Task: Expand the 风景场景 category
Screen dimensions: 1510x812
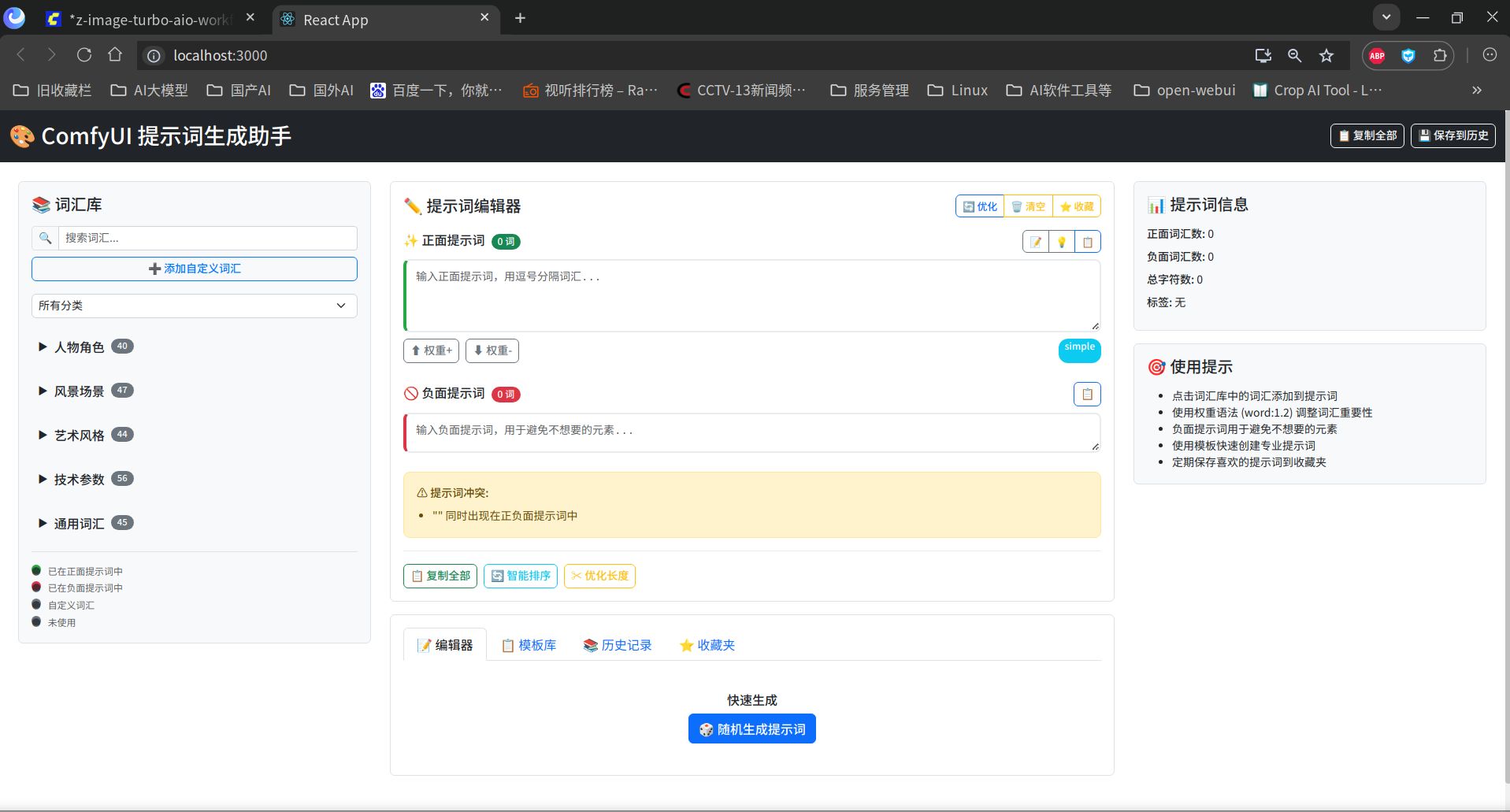Action: tap(86, 391)
